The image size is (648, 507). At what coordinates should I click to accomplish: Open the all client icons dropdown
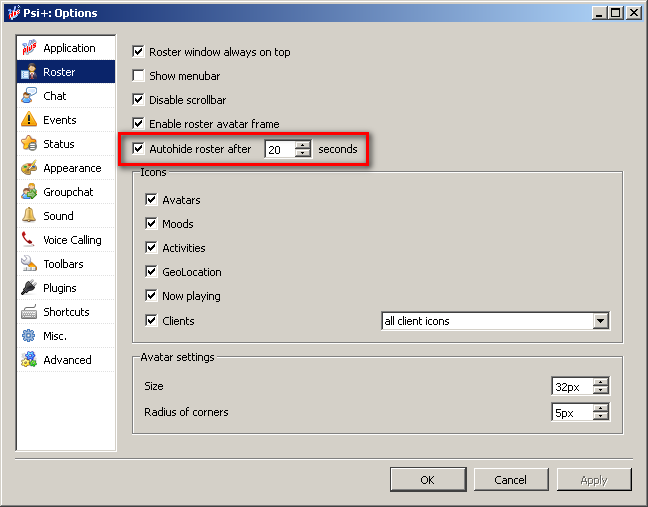tap(600, 321)
